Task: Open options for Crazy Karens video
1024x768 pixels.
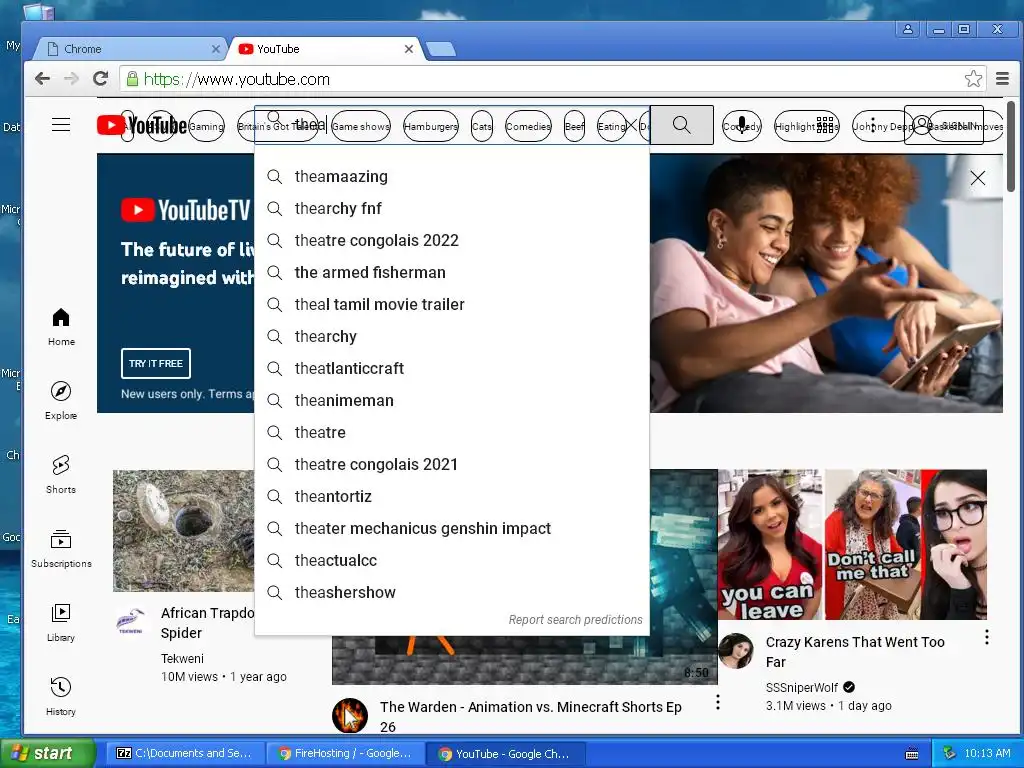Action: [986, 637]
